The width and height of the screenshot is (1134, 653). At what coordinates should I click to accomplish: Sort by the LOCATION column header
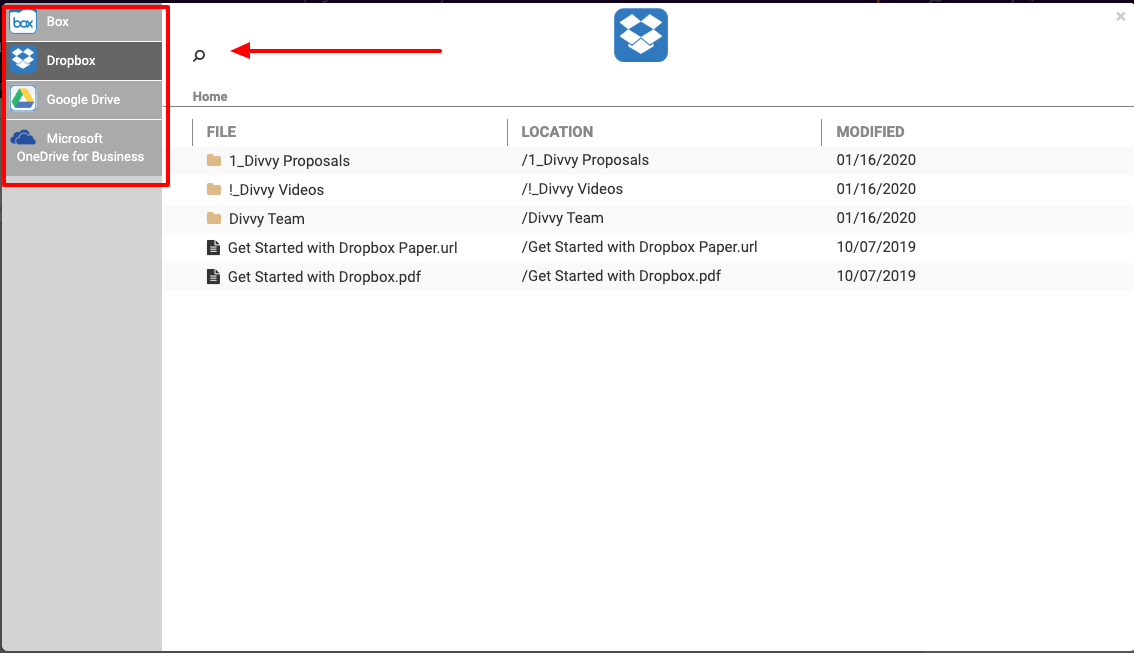(557, 132)
